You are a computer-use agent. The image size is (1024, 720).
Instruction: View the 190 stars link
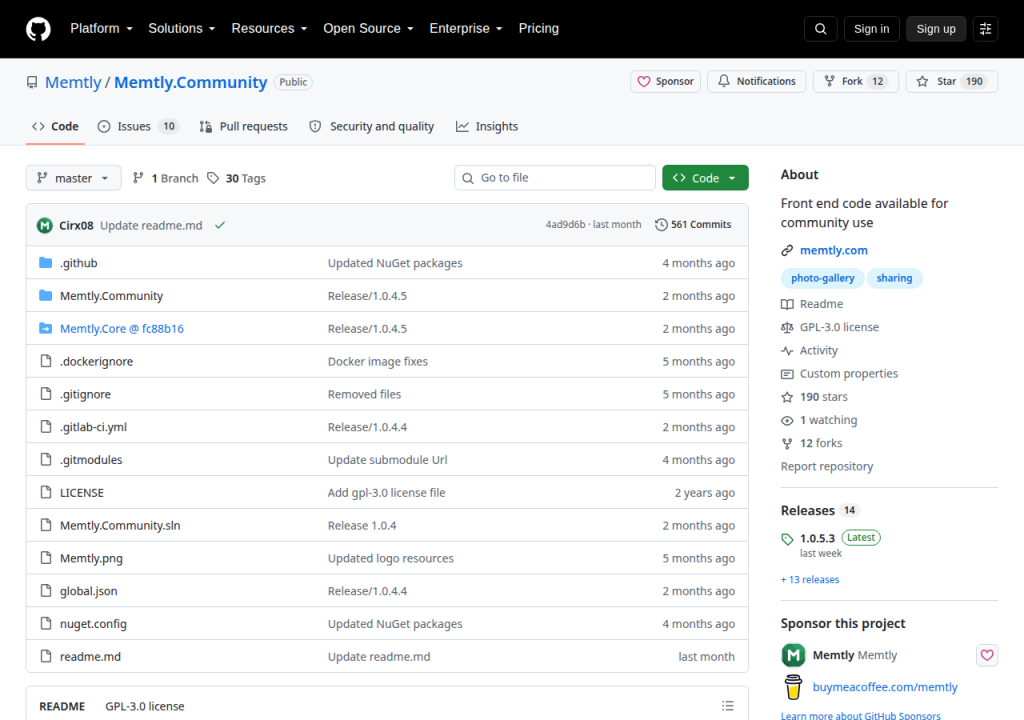pos(824,397)
